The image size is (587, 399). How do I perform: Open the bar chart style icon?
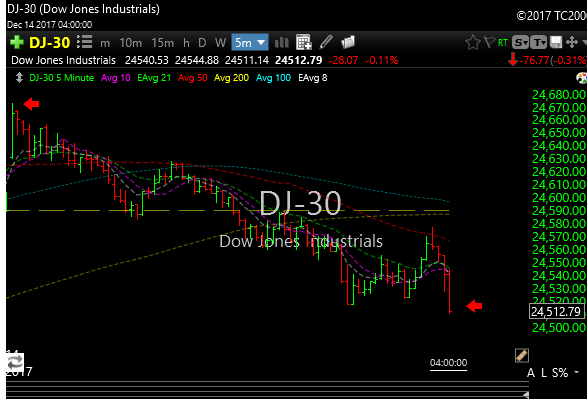(x=282, y=43)
